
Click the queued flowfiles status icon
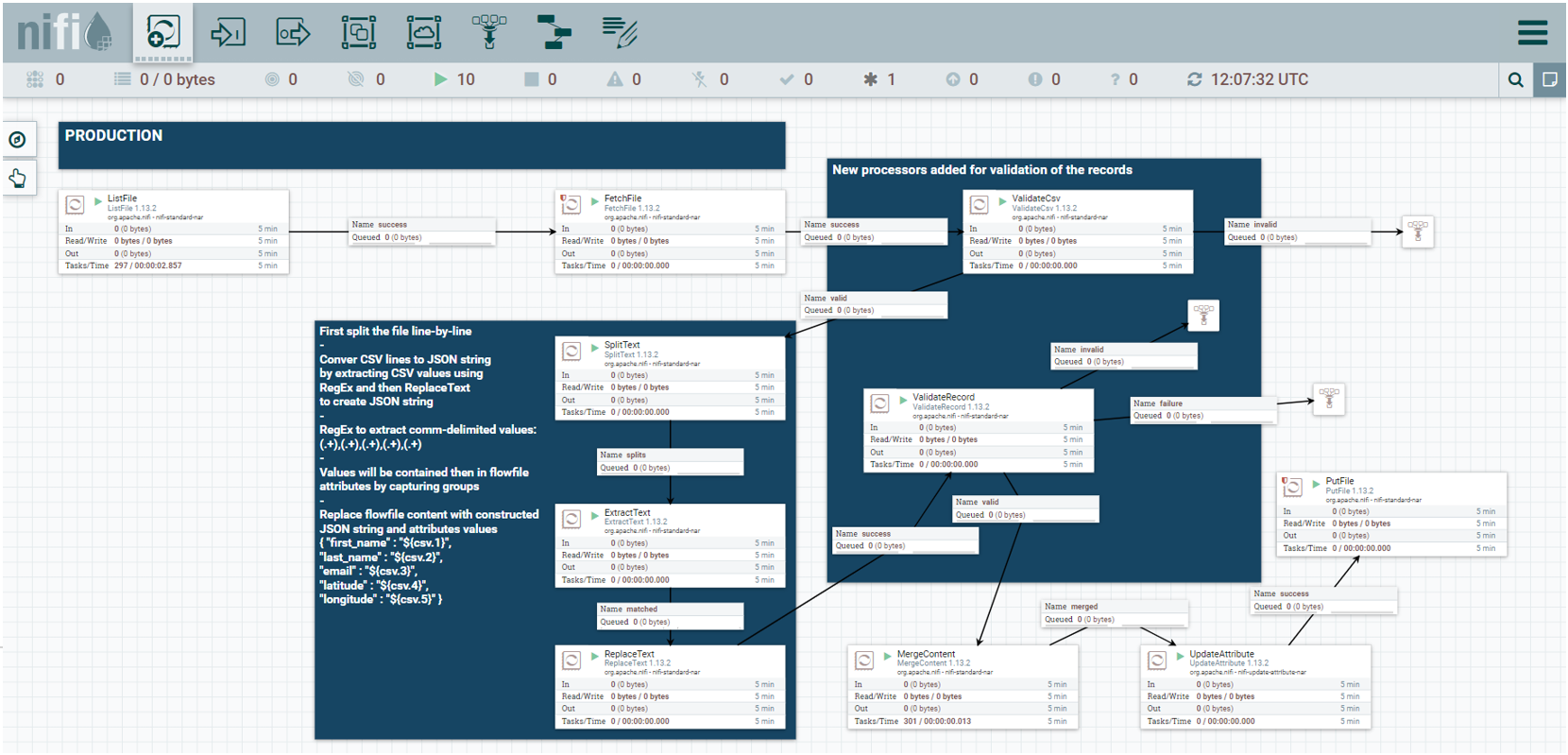(122, 79)
